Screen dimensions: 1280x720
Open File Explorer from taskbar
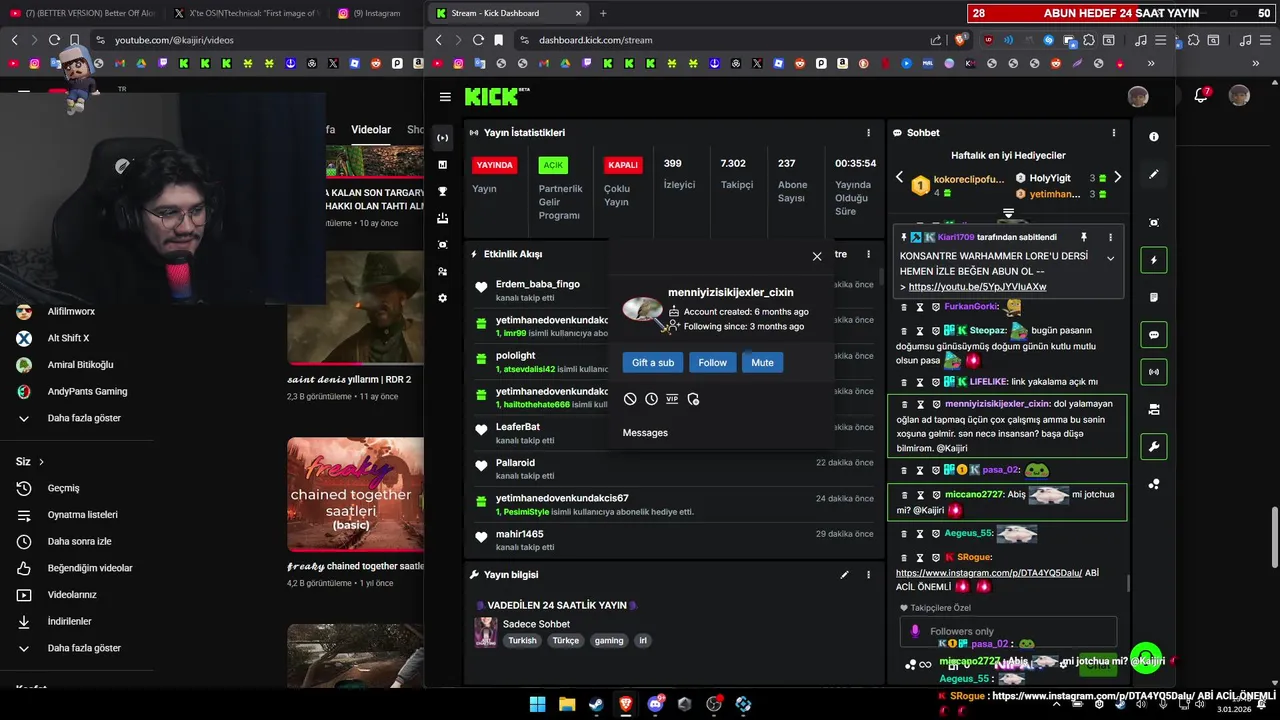(x=566, y=704)
